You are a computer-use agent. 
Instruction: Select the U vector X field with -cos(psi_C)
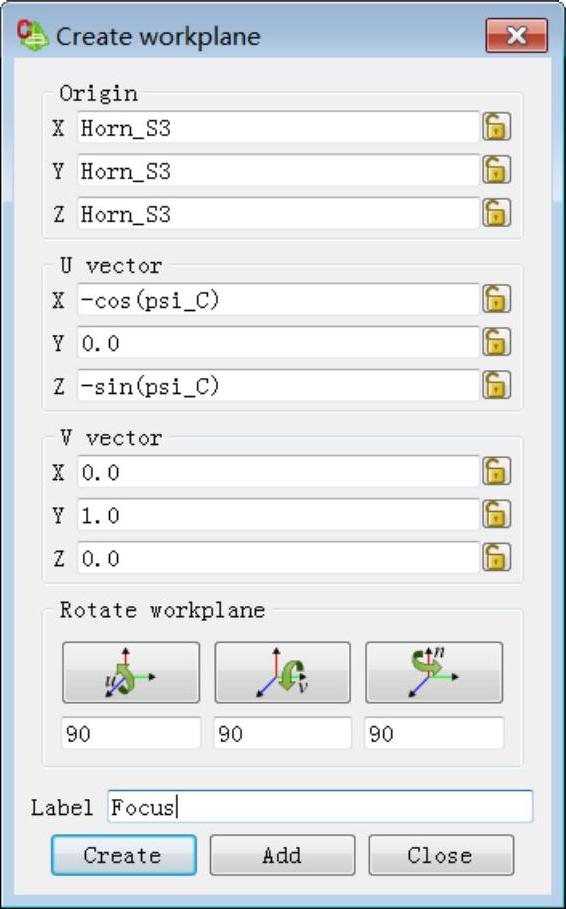(x=278, y=300)
